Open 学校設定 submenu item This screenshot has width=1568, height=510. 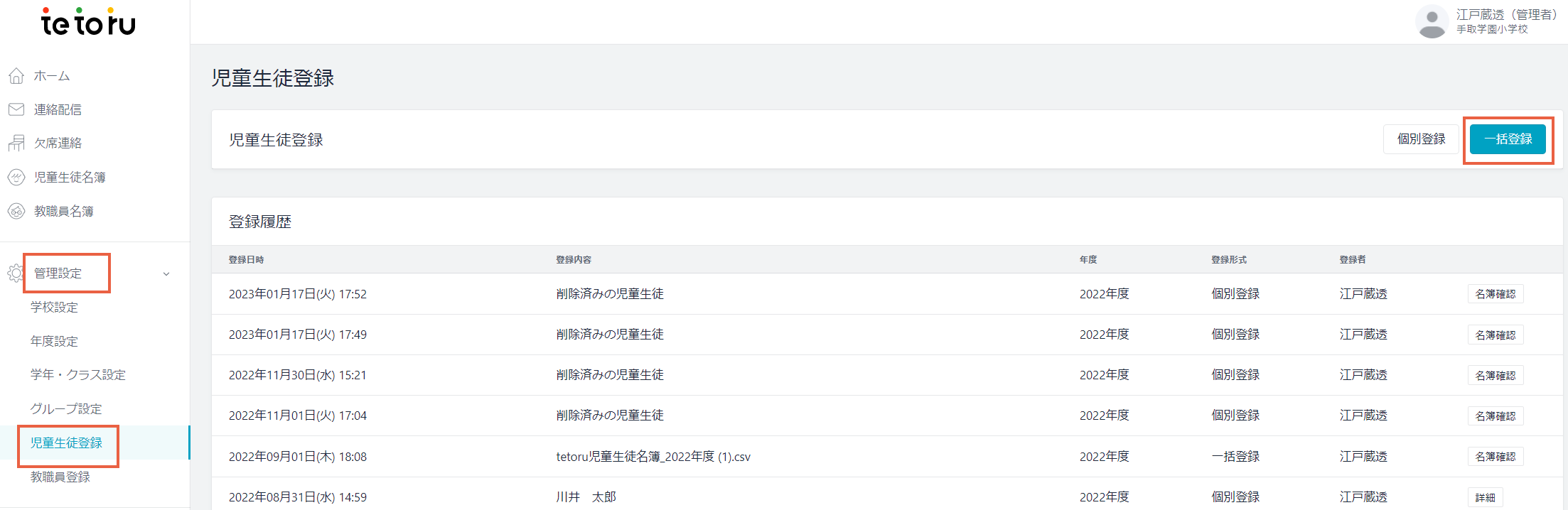tap(54, 307)
